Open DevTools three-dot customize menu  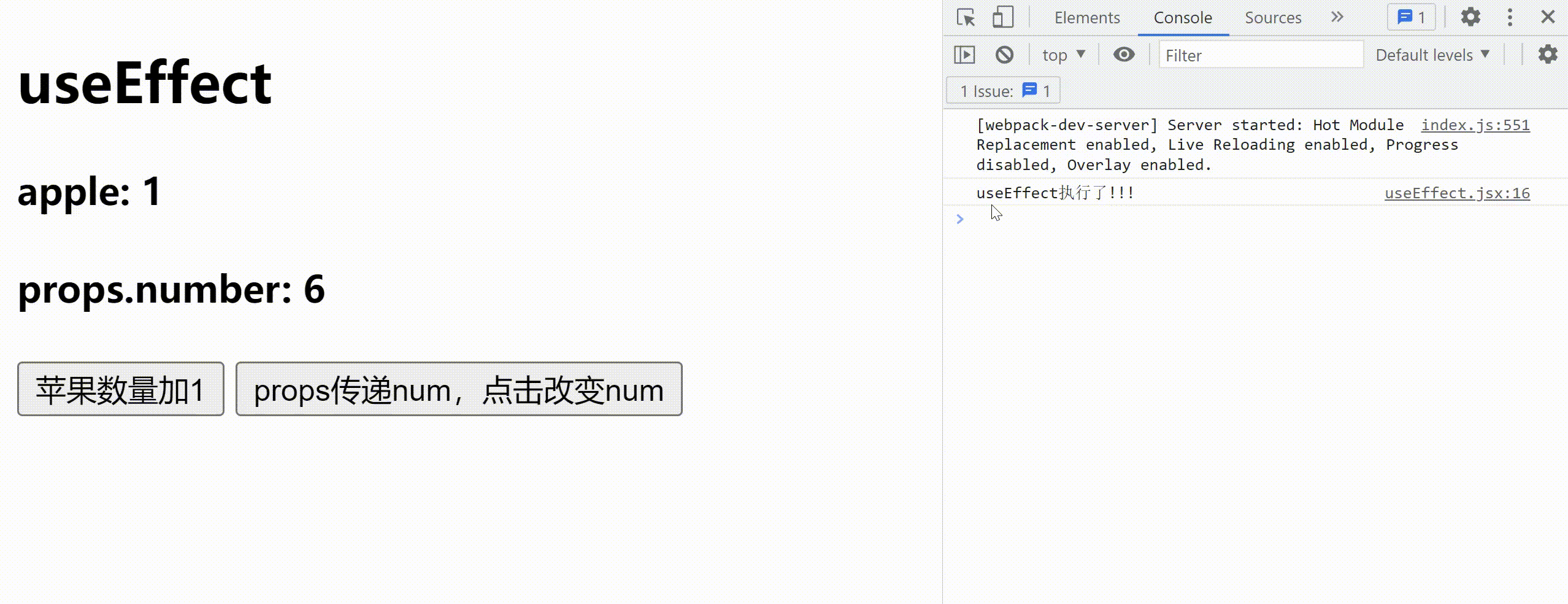(x=1510, y=17)
